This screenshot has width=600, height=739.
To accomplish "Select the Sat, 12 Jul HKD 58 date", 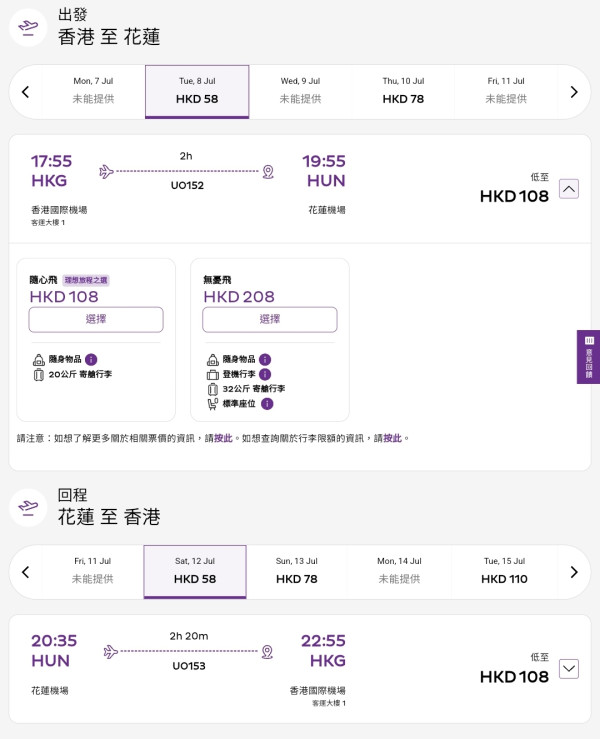I will [x=195, y=572].
